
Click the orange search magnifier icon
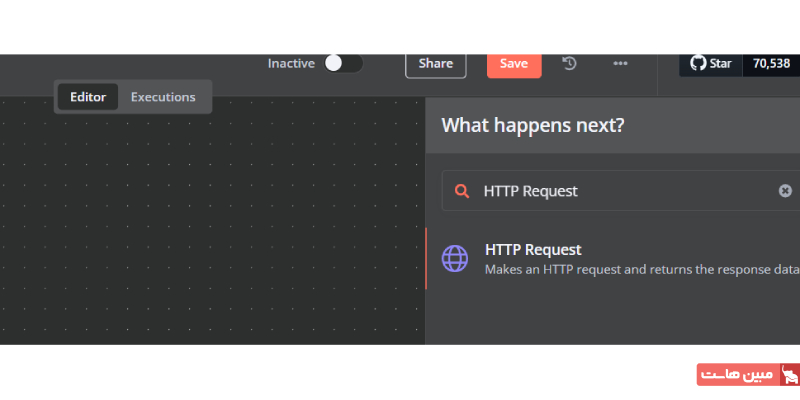462,191
